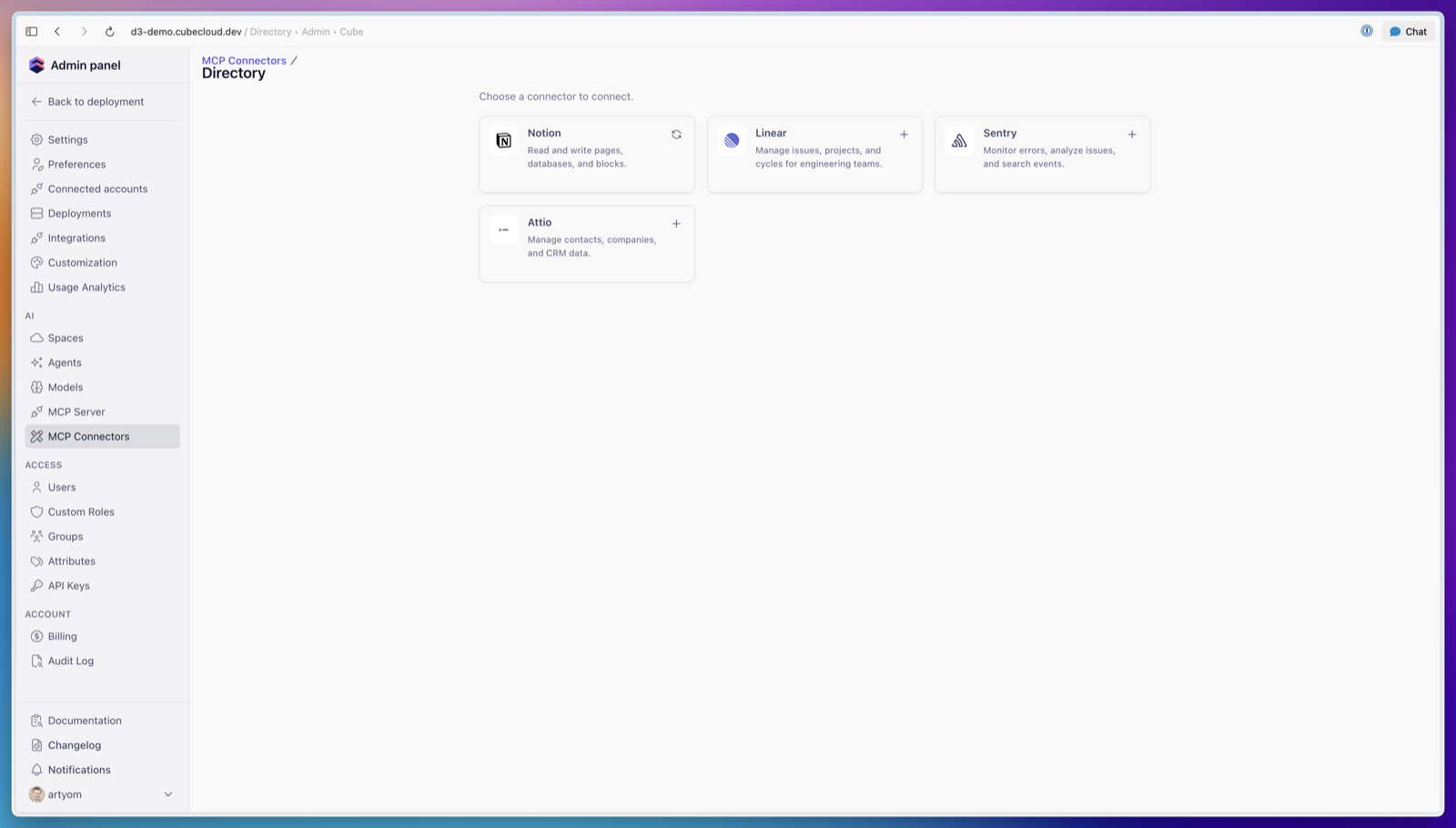Click the Groups icon in sidebar
The image size is (1456, 828).
36,537
